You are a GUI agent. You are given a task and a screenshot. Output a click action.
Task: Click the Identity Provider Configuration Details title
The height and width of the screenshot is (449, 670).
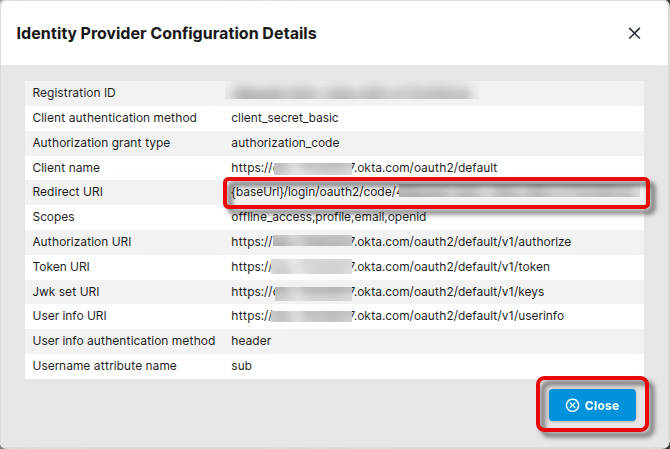click(167, 34)
